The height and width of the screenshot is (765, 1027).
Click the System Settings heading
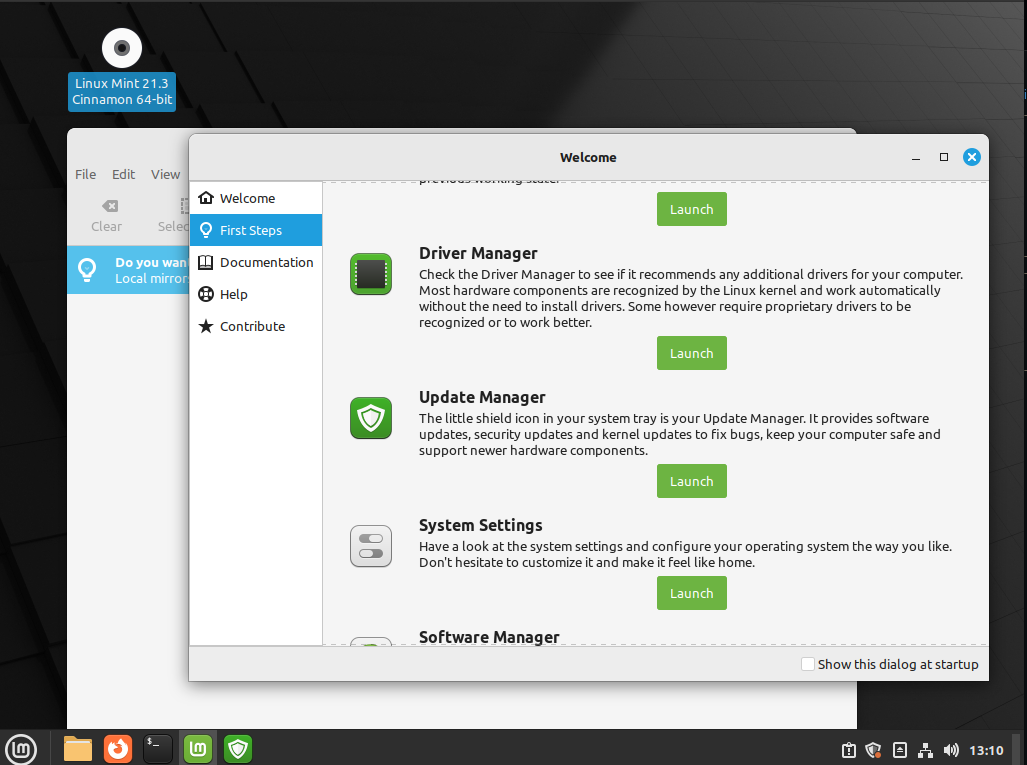(x=481, y=525)
